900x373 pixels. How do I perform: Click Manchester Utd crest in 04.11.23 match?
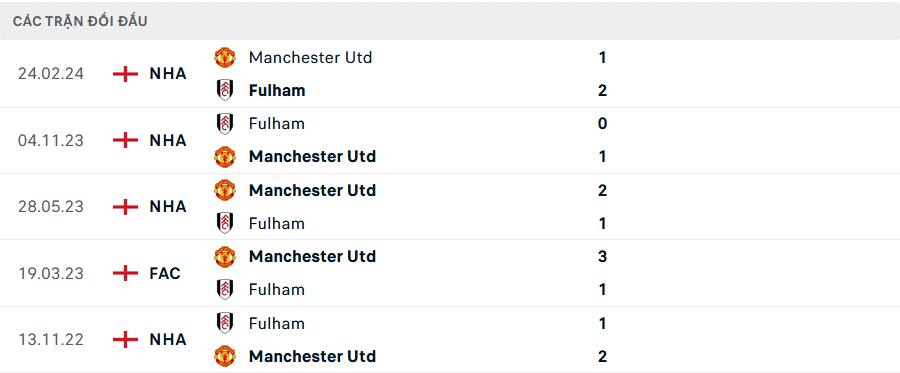(x=225, y=157)
